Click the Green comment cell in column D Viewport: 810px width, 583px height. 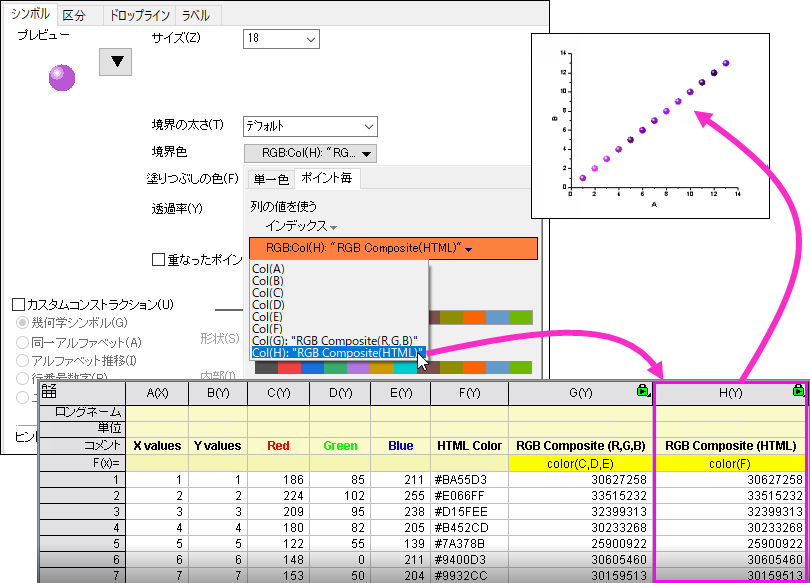340,446
